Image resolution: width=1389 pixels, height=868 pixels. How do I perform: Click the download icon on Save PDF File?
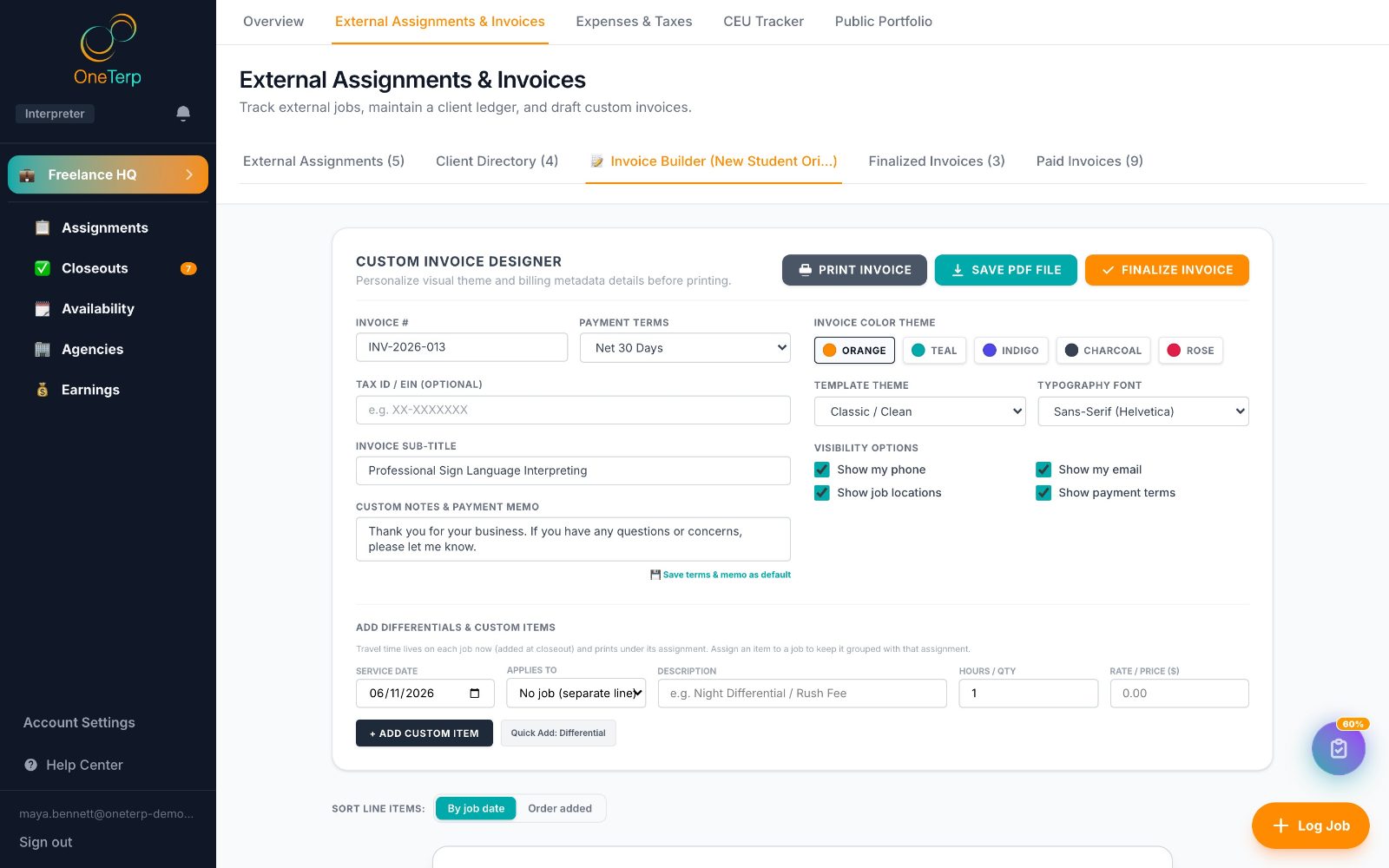[958, 270]
